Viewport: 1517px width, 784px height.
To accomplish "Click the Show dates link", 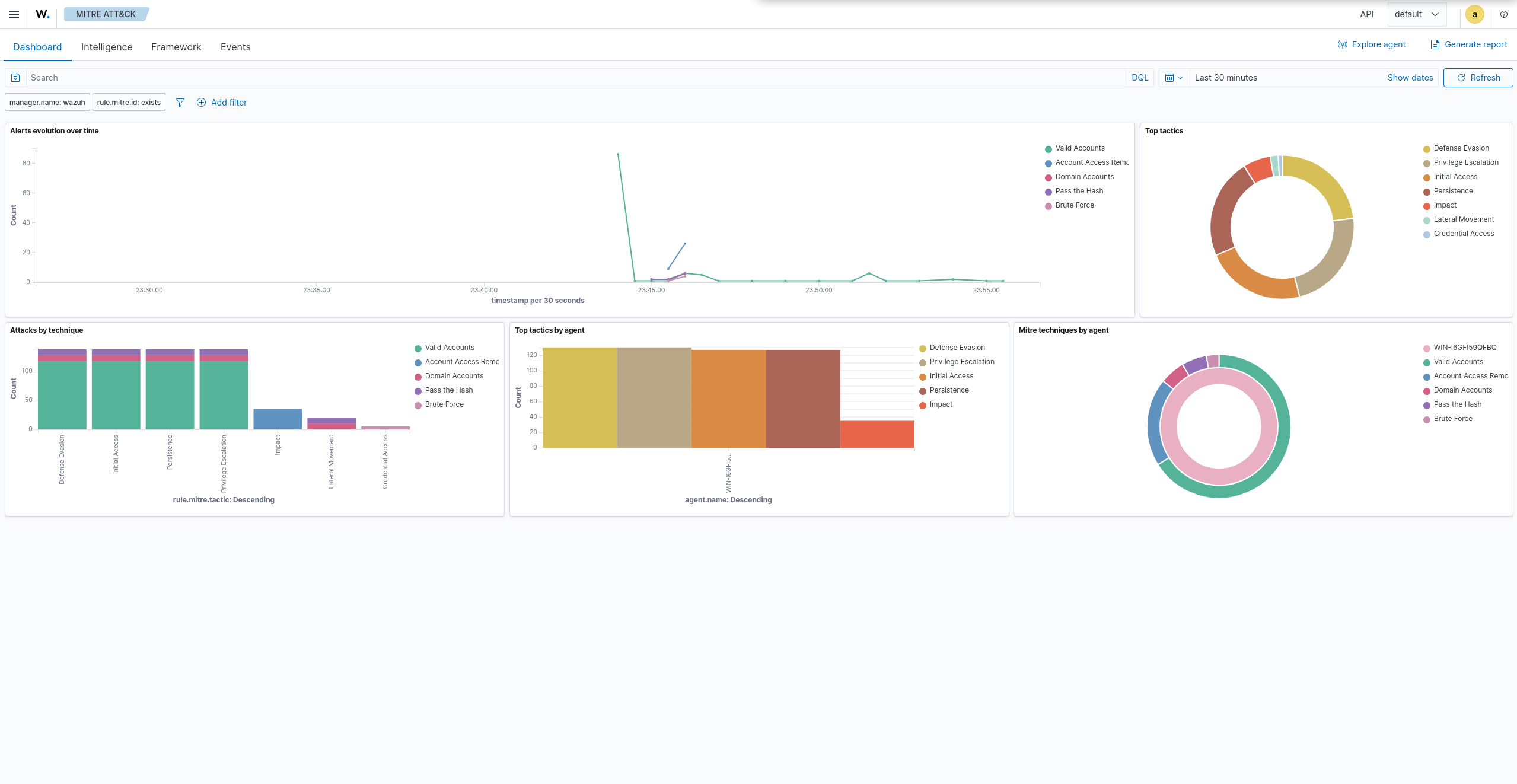I will click(x=1410, y=78).
